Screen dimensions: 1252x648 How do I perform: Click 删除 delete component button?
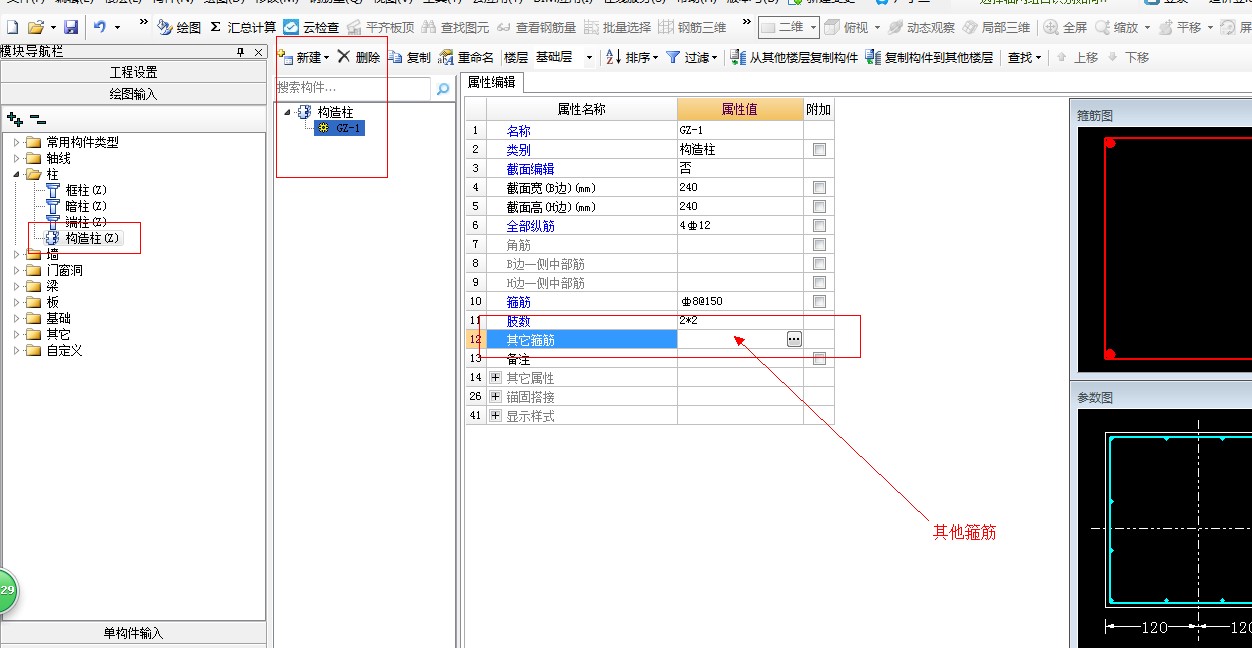[x=358, y=57]
